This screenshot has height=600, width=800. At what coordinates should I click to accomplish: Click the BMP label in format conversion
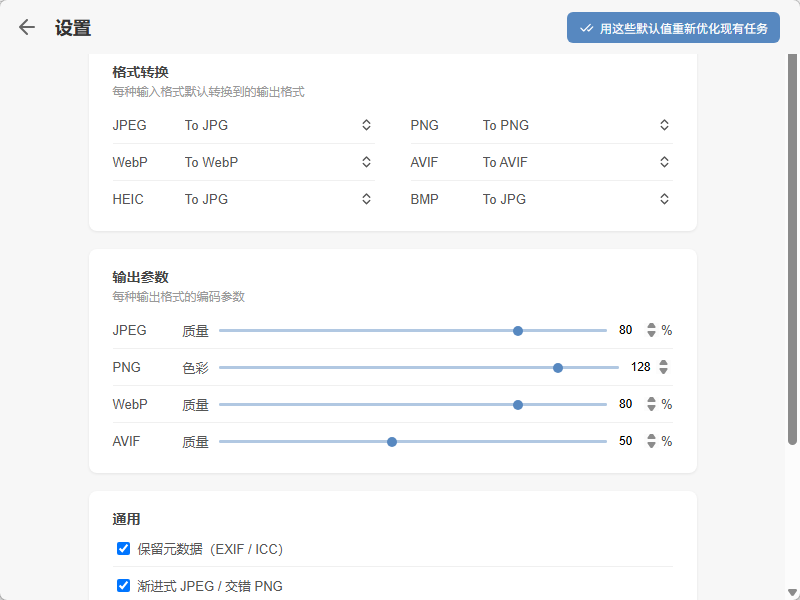(x=424, y=199)
